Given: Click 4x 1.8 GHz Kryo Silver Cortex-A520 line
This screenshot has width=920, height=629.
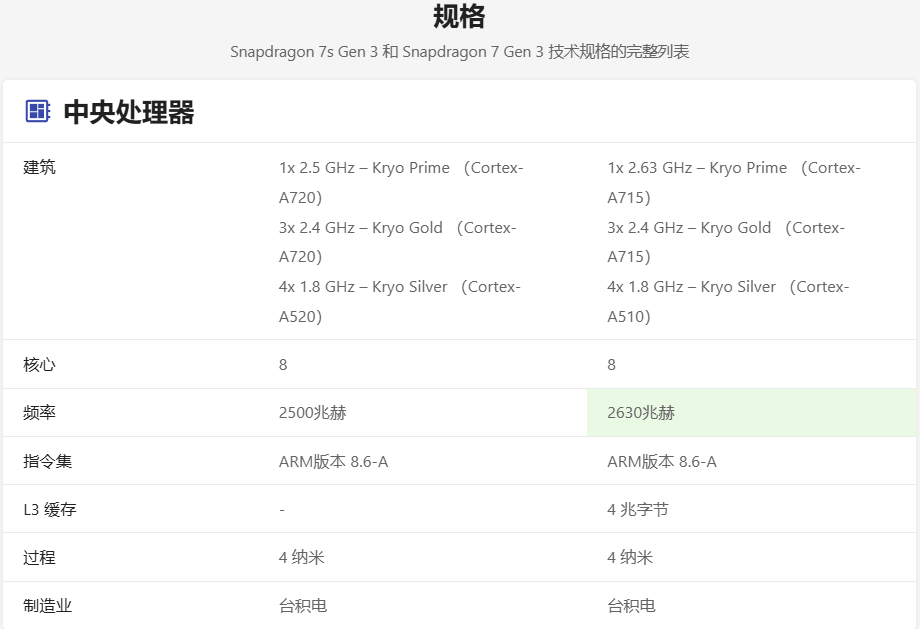Looking at the screenshot, I should coord(400,302).
